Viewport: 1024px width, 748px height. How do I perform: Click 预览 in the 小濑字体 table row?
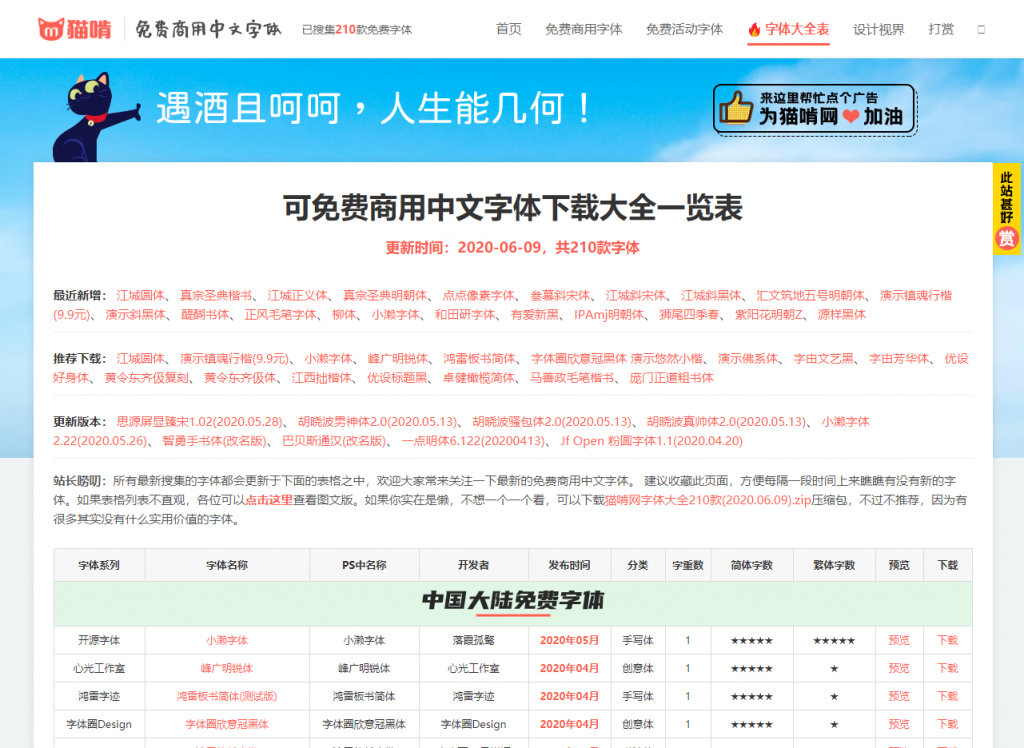[x=899, y=640]
